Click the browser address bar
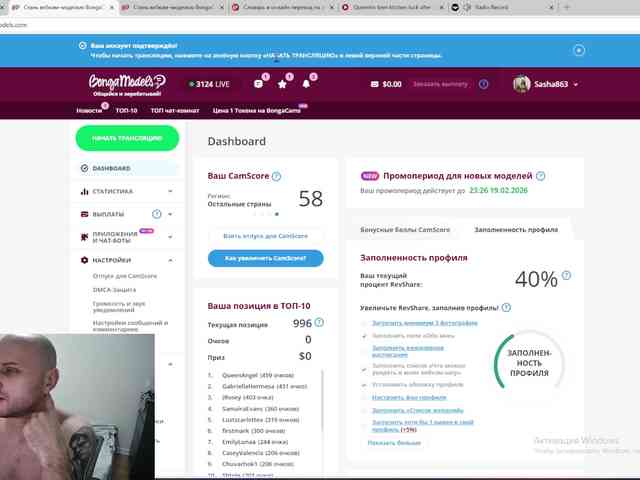640x480 pixels. pos(320,25)
